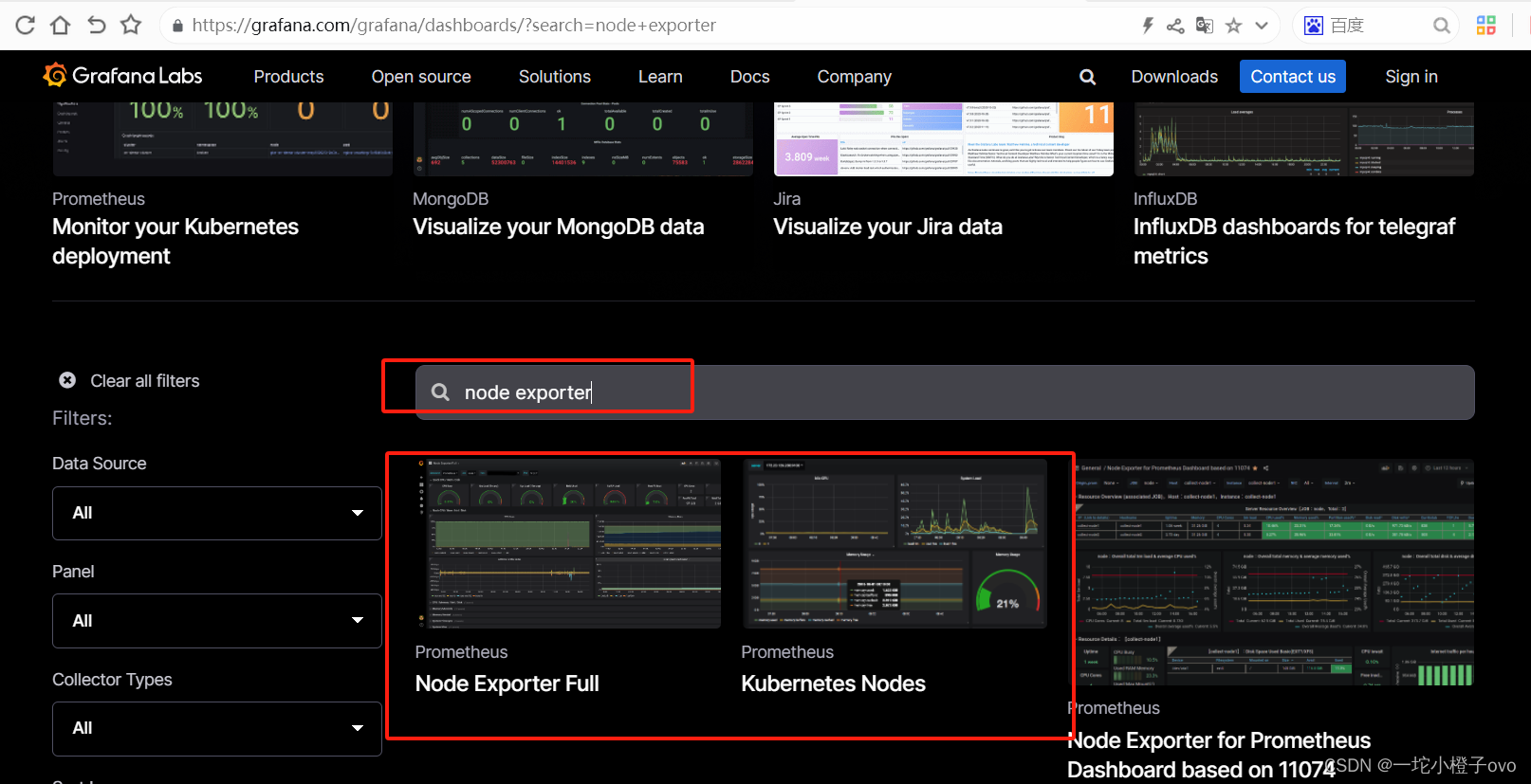Reload the page with the refresh icon
1531x784 pixels.
click(26, 26)
